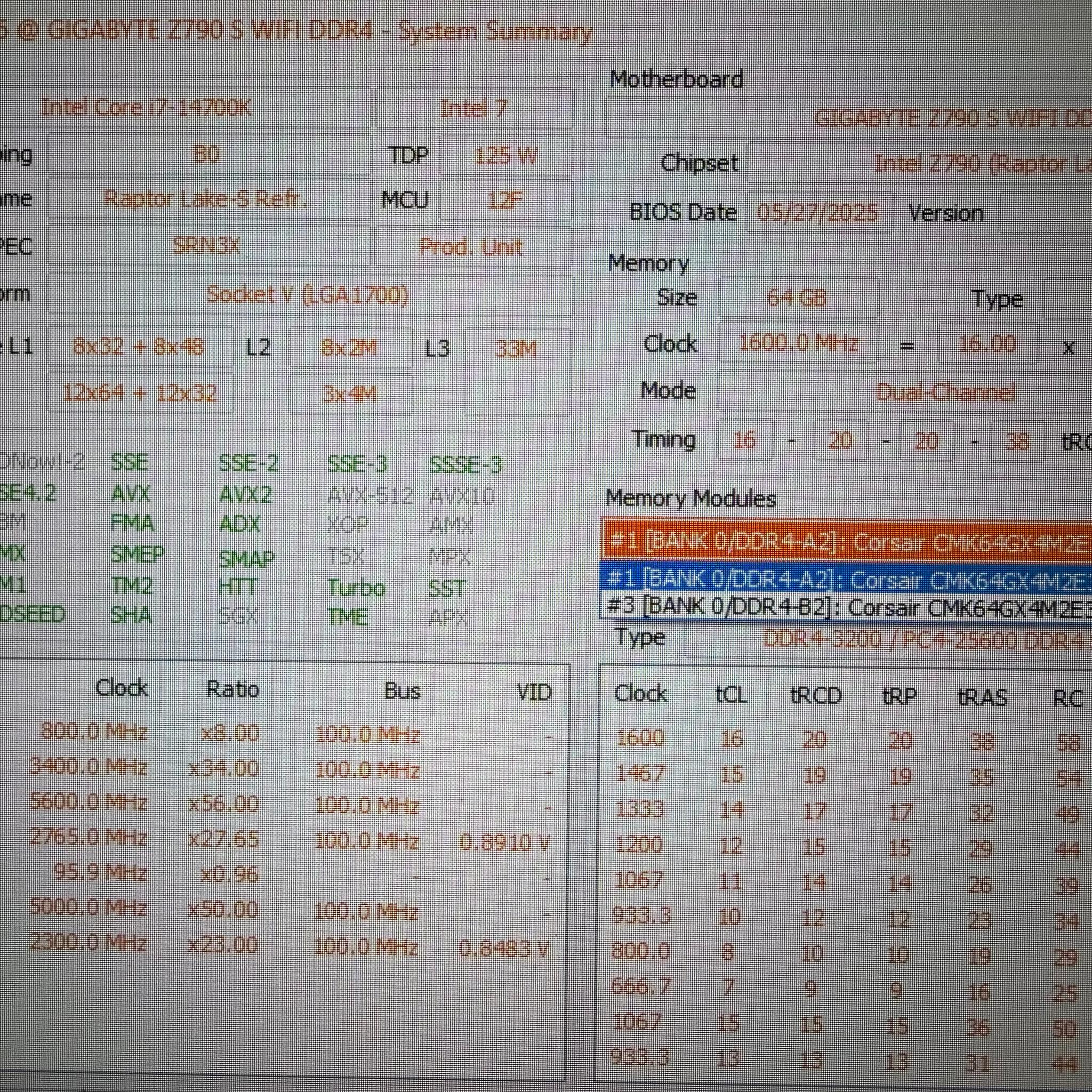The height and width of the screenshot is (1092, 1092).
Task: Click the SHA feature label
Action: click(131, 614)
